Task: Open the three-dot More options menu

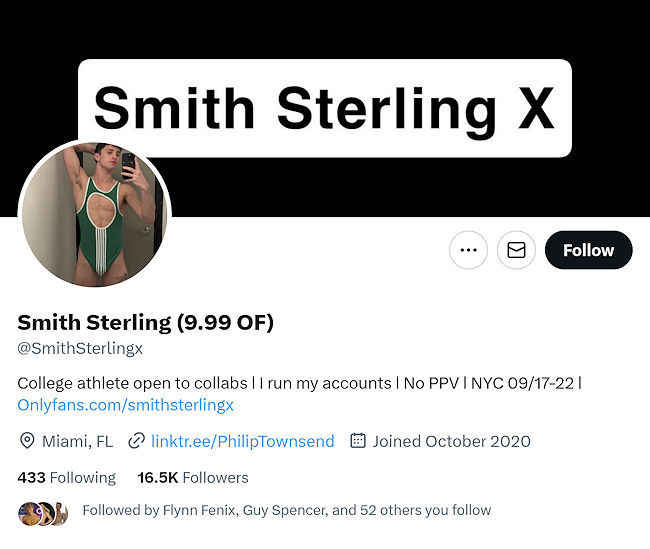Action: click(468, 250)
